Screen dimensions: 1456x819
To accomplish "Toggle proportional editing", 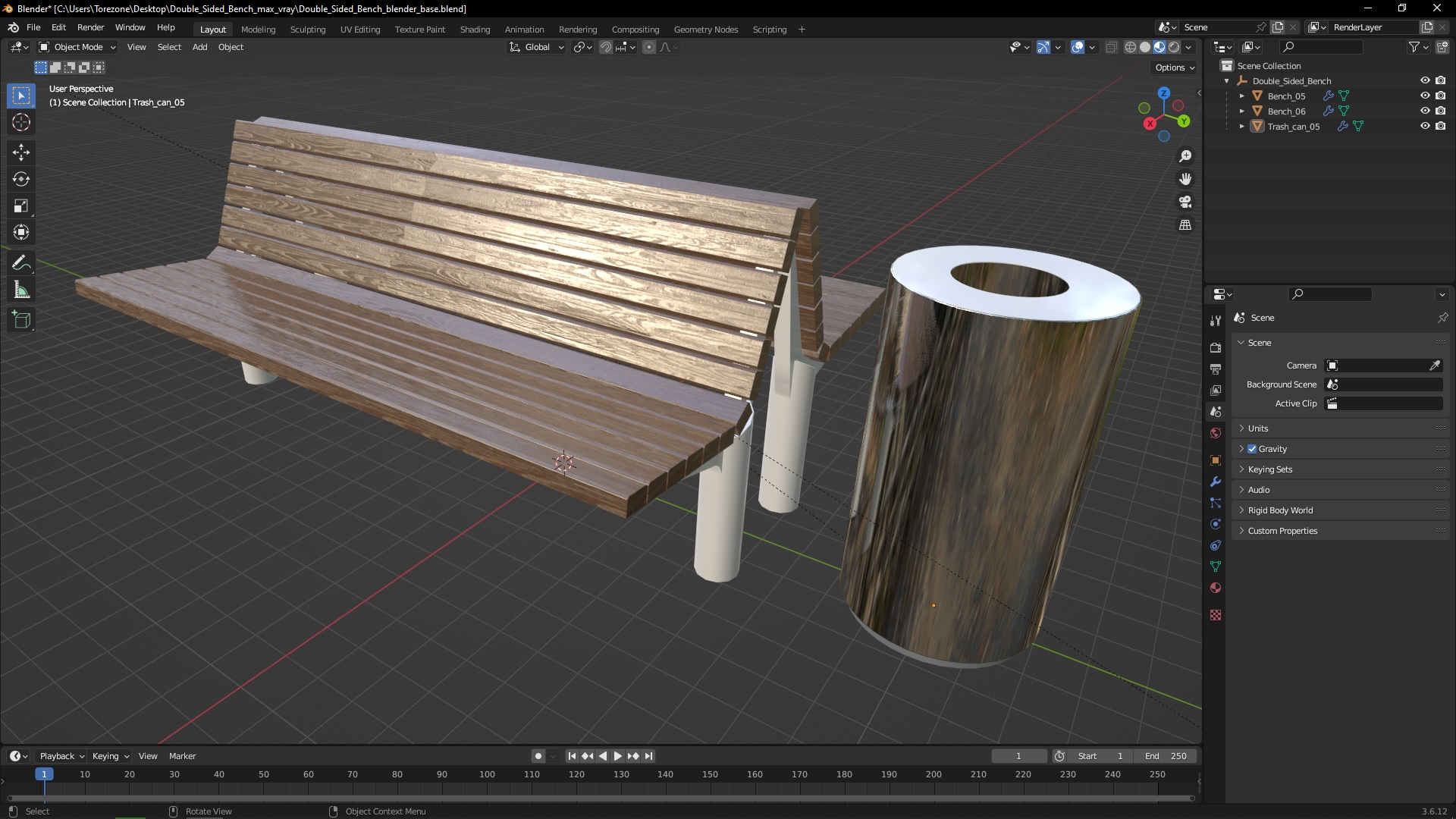I will pos(649,47).
